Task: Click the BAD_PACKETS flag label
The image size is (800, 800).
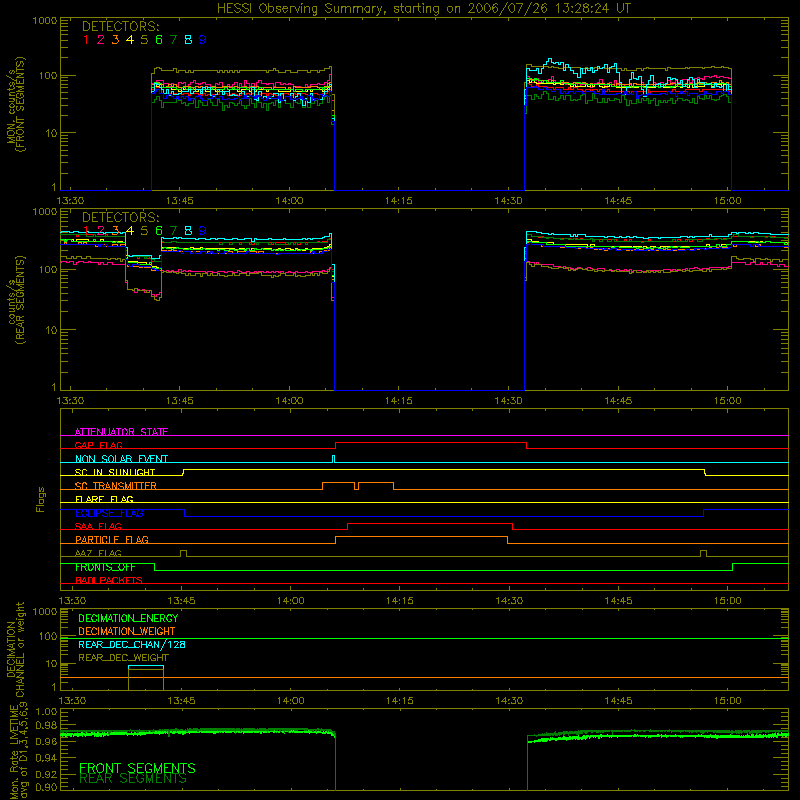Action: (x=109, y=581)
